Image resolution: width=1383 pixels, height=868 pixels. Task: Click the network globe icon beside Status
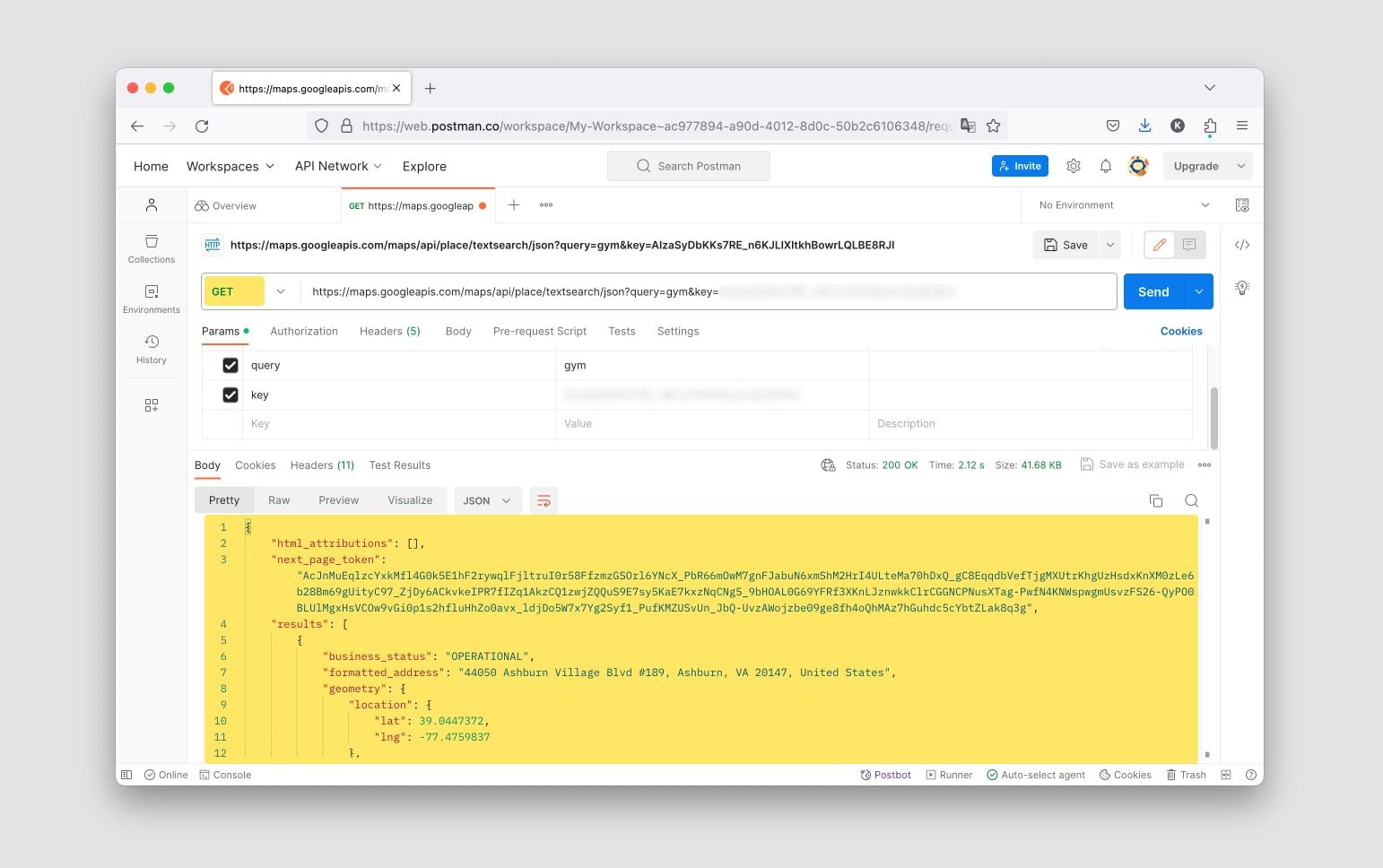coord(828,464)
